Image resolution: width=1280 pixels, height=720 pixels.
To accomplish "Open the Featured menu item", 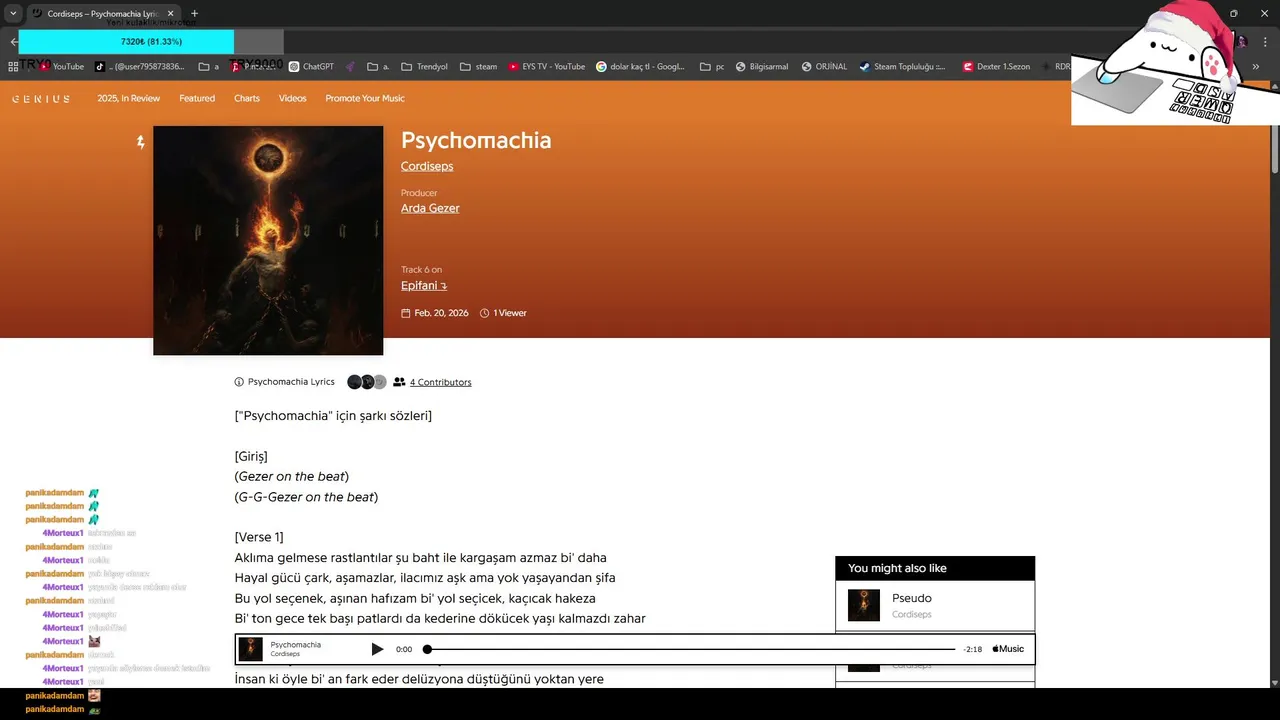I will [x=197, y=98].
